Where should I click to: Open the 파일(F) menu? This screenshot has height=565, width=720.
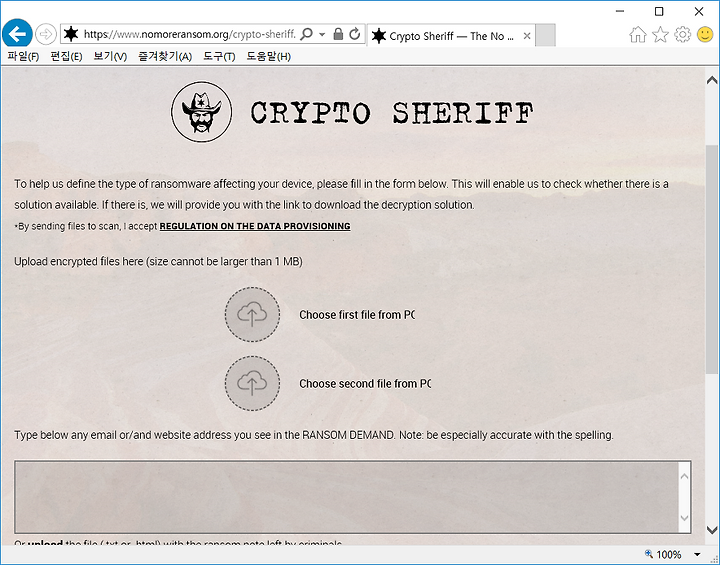[23, 56]
